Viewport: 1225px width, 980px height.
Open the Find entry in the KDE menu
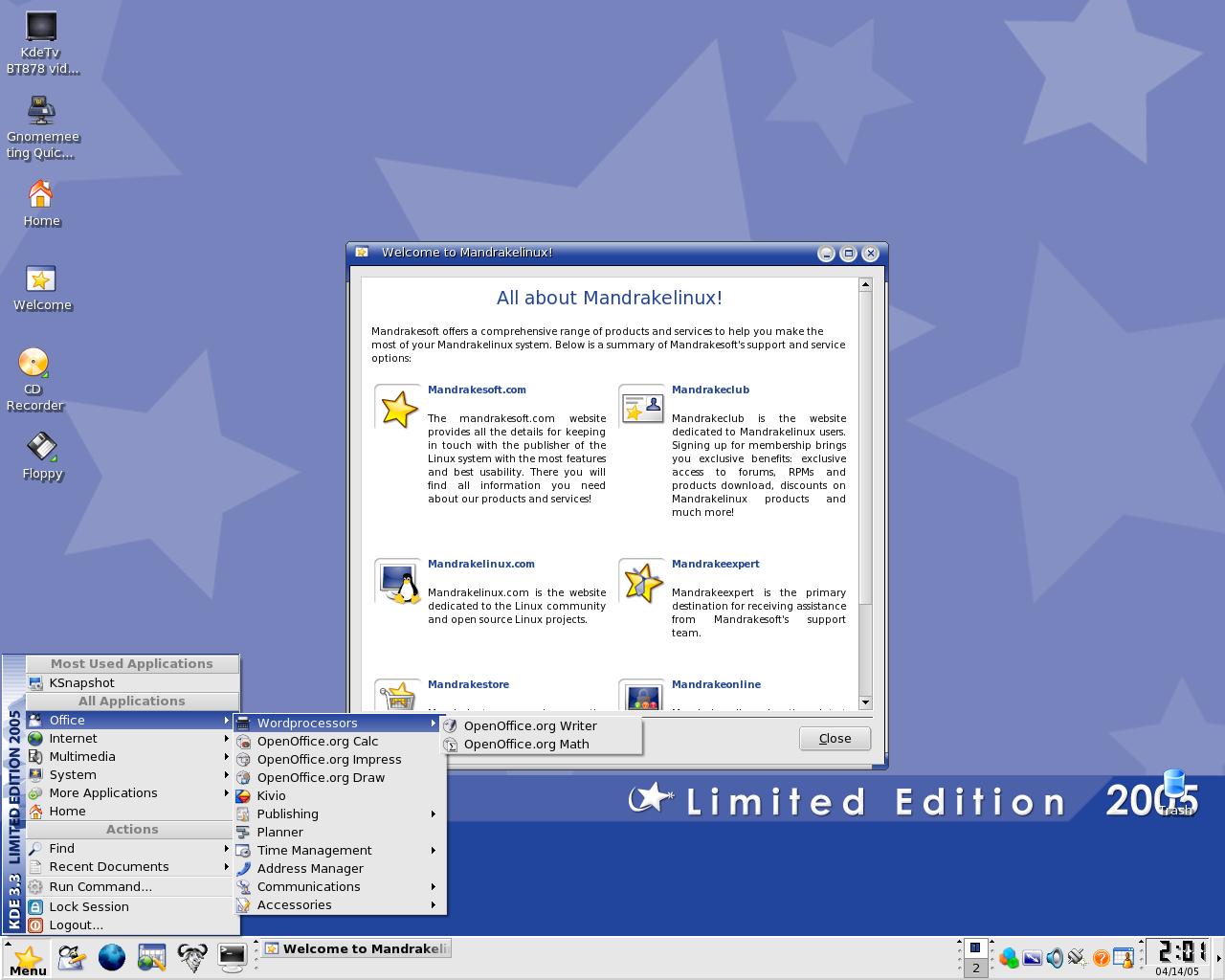coord(131,848)
